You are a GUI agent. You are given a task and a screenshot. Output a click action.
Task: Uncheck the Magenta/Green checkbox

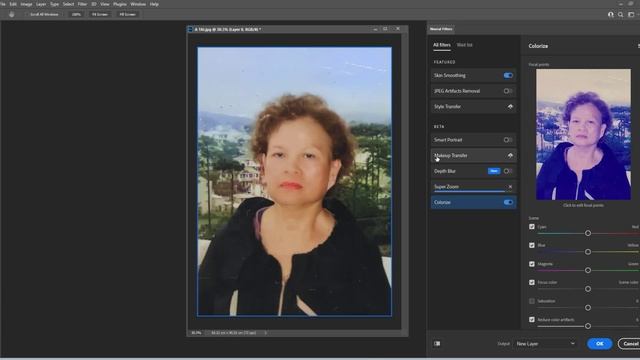coord(532,264)
